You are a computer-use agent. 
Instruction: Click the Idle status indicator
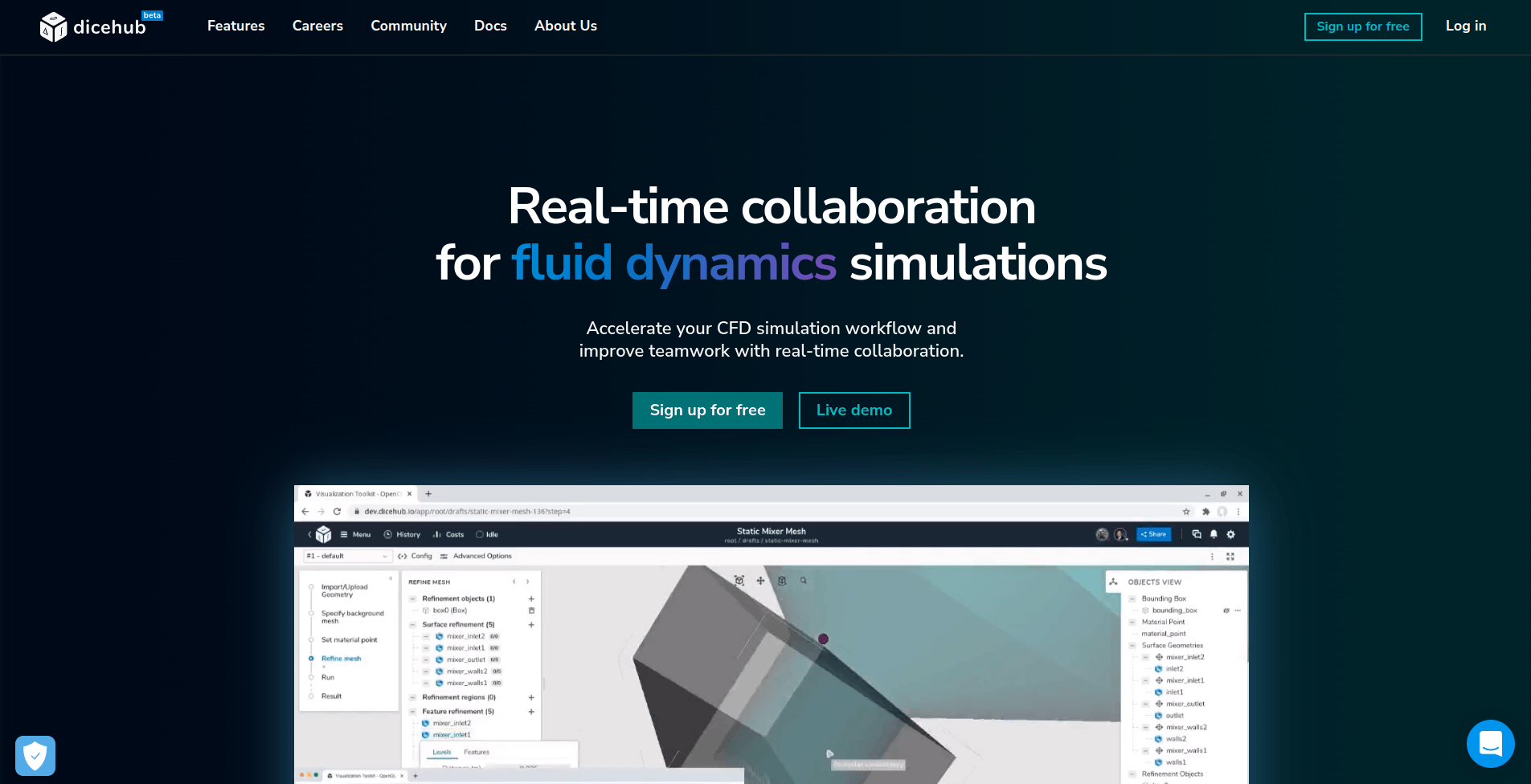487,535
